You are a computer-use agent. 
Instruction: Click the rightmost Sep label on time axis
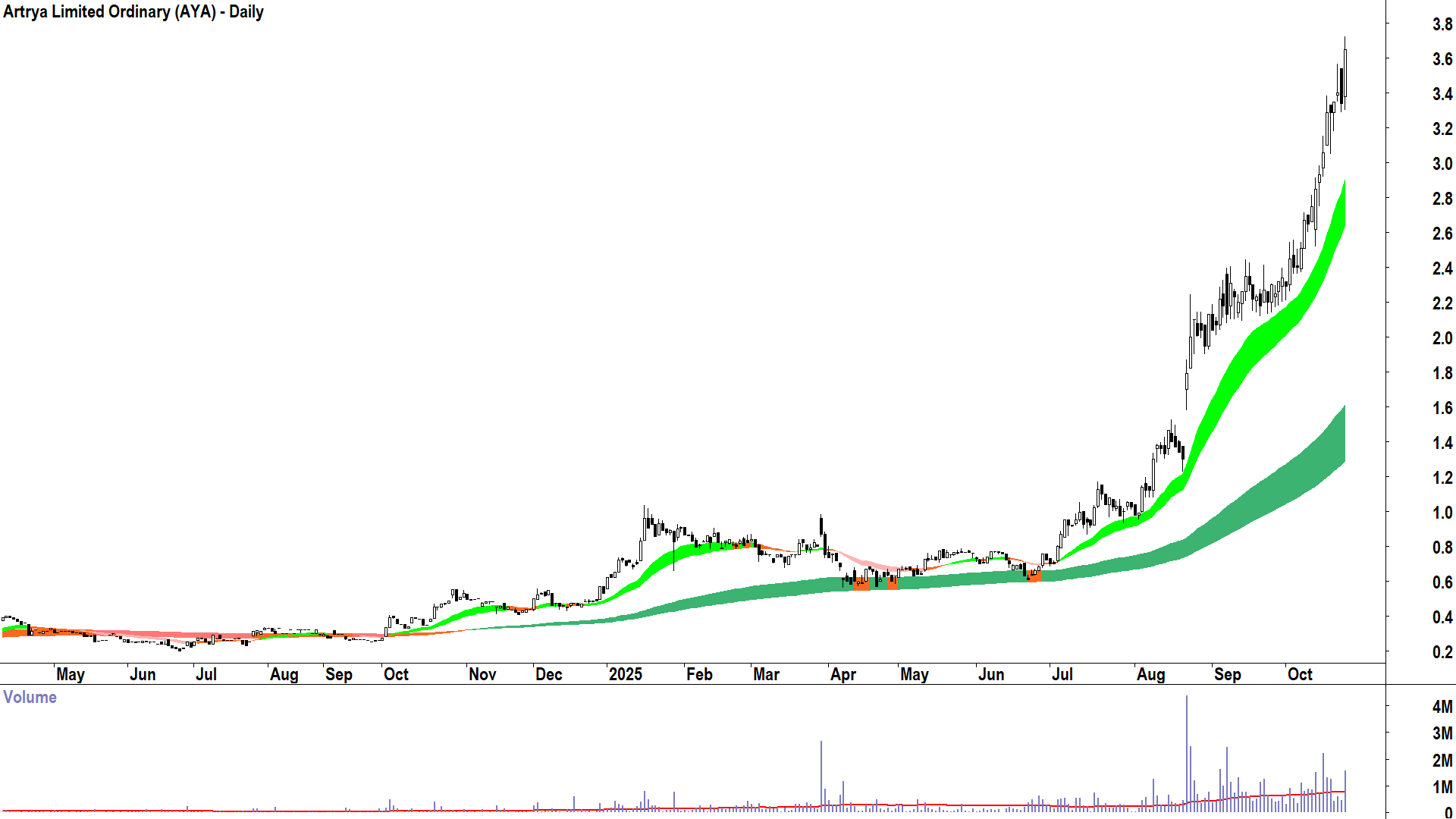tap(1227, 674)
